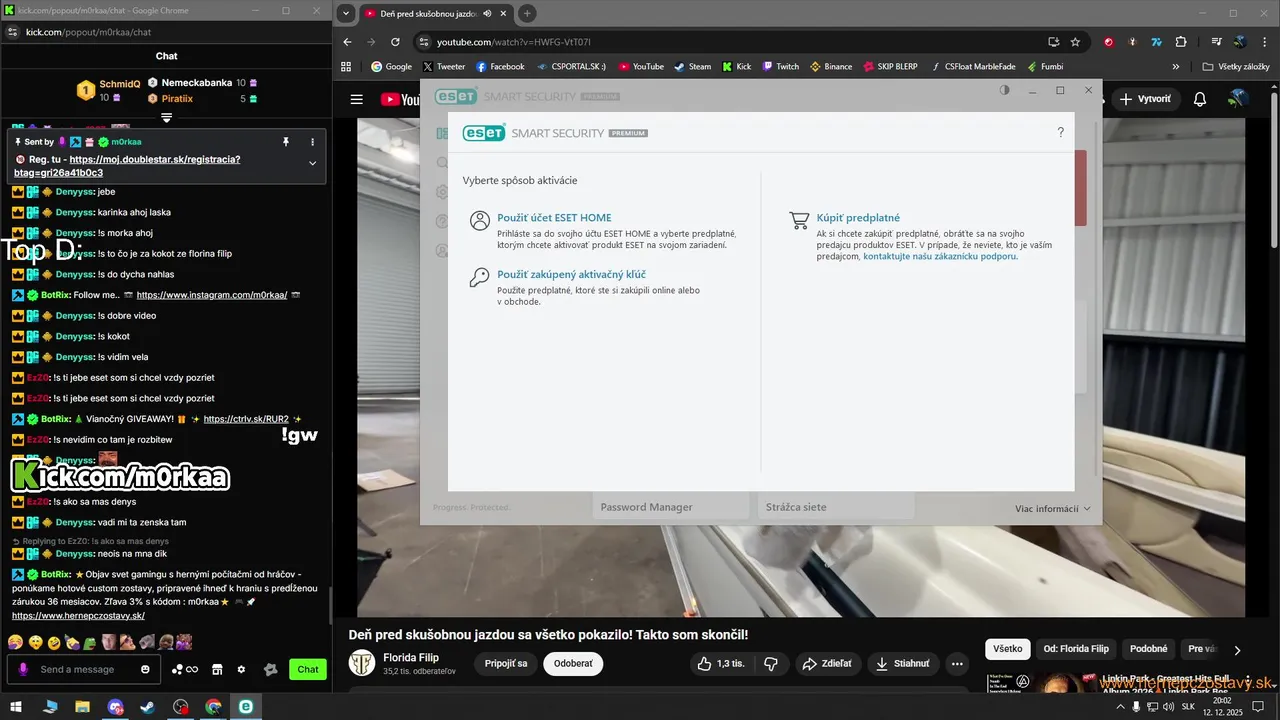Screen dimensions: 1280x720
Task: Open pinned message three-dot options
Action: click(x=312, y=142)
